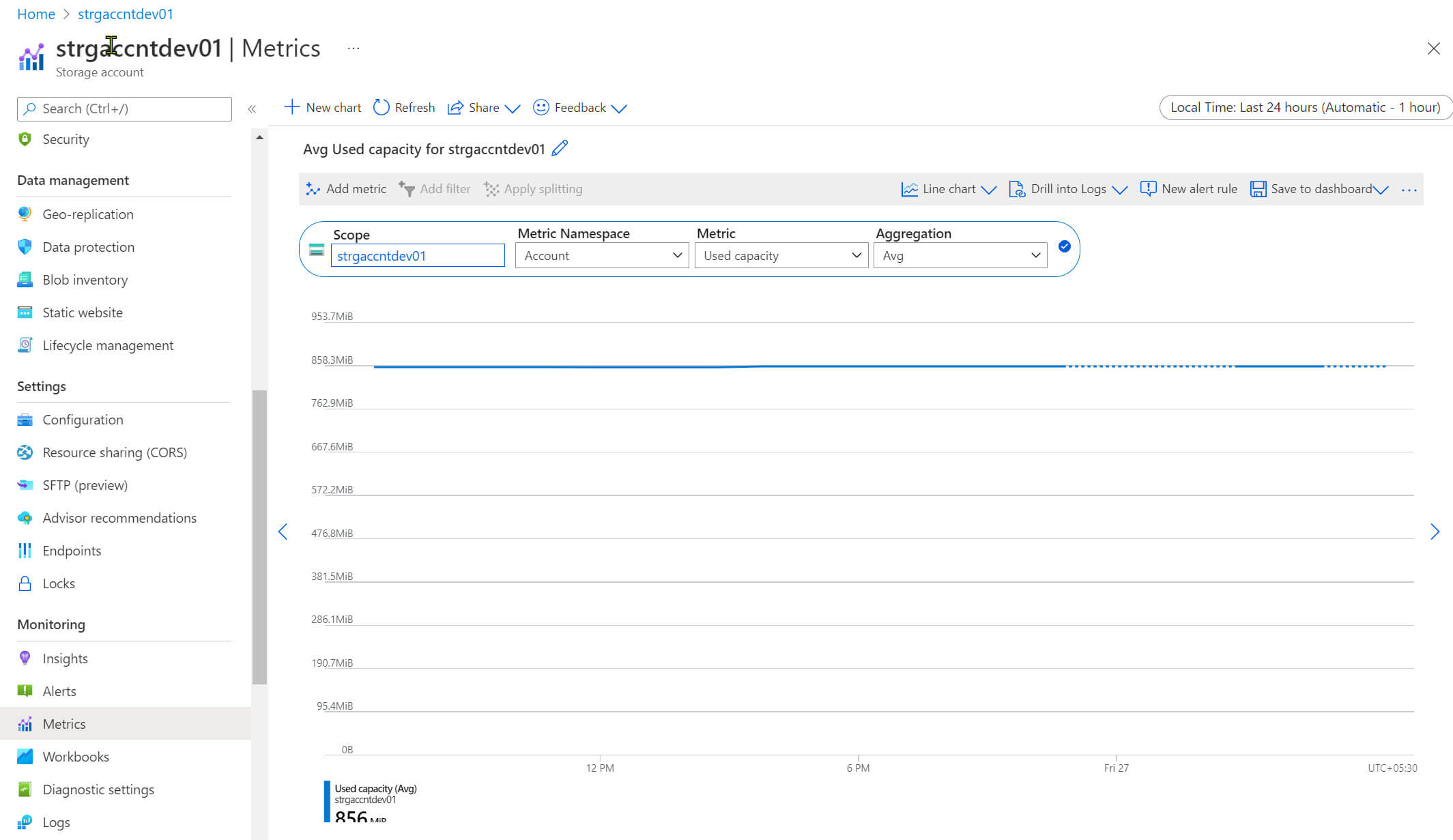The height and width of the screenshot is (840, 1453).
Task: Click the Home breadcrumb link
Action: click(x=36, y=14)
